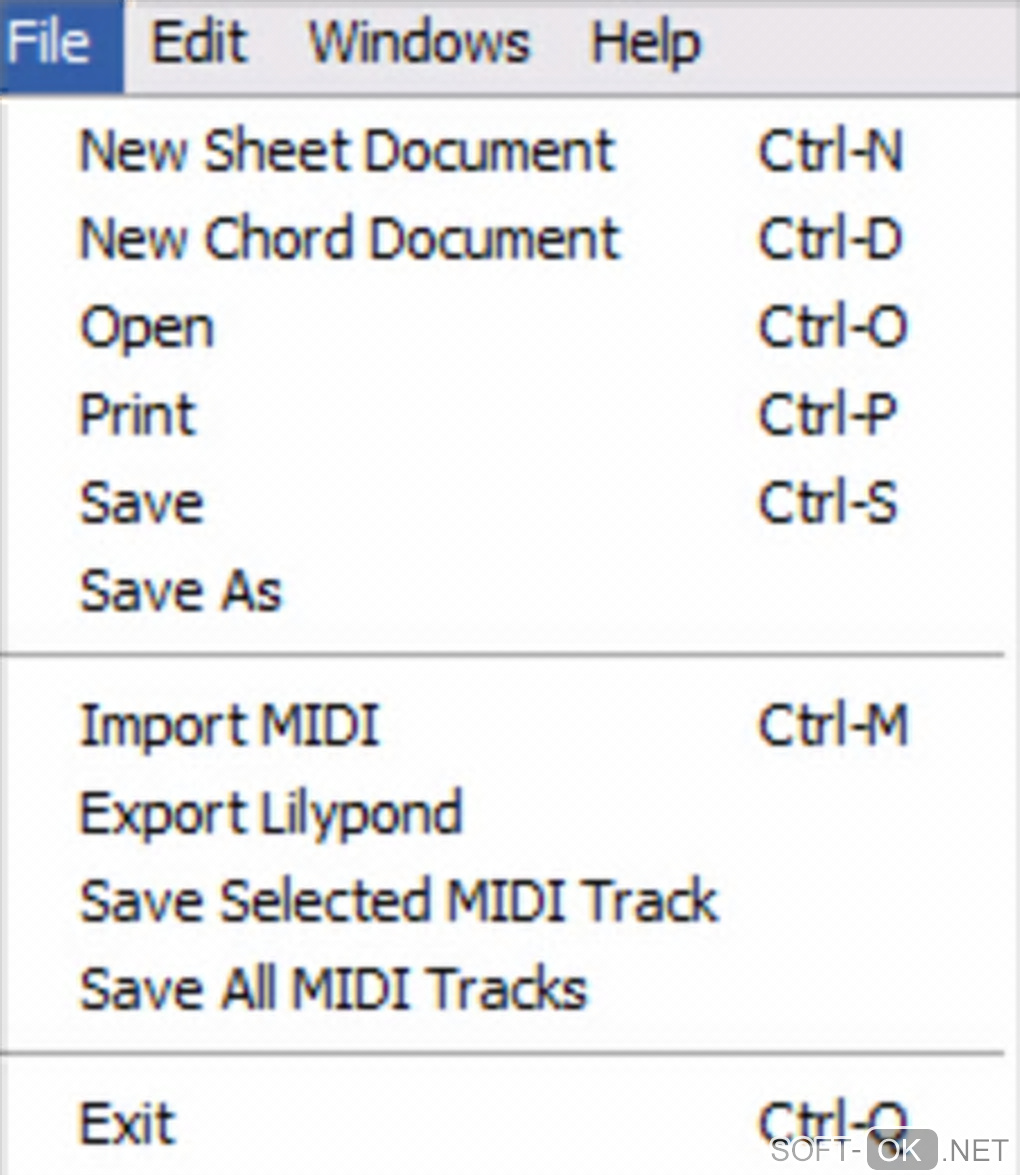The image size is (1020, 1175).
Task: Click the Ctrl-M shortcut label
Action: click(x=833, y=725)
